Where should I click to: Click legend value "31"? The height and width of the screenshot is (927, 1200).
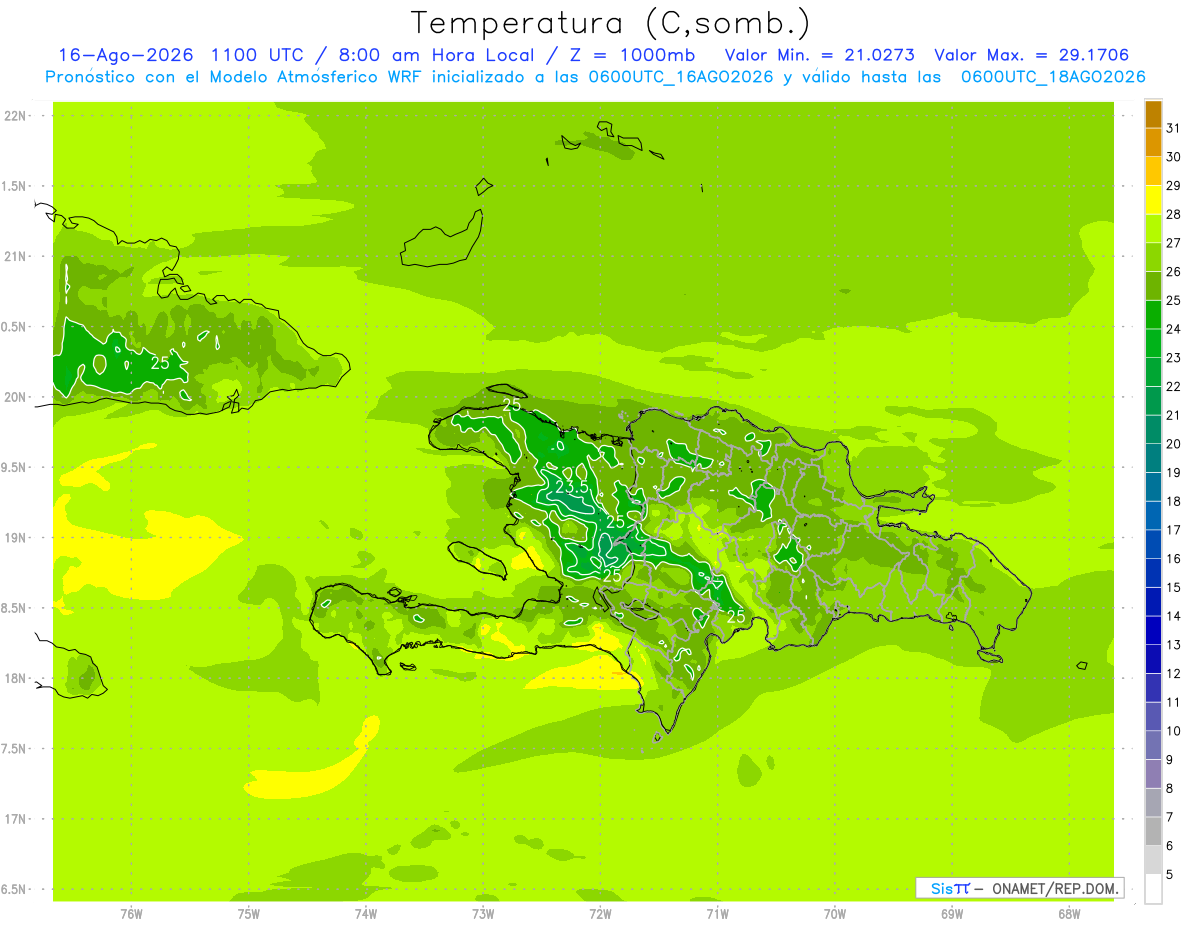point(1173,128)
